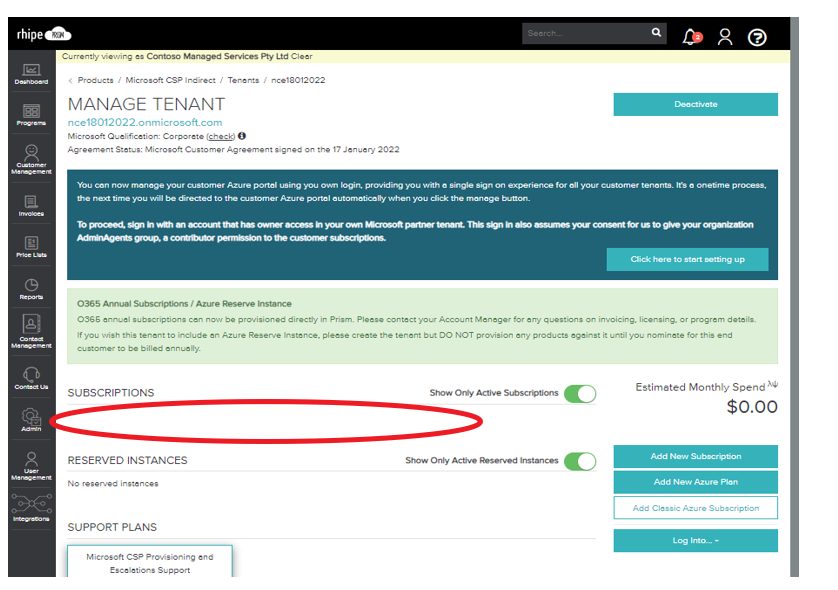Click here to start setting up

point(687,259)
